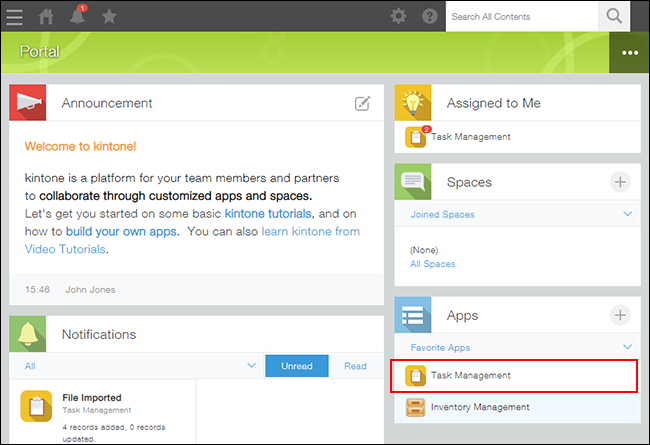650x445 pixels.
Task: Open the portal options ellipsis menu
Action: pyautogui.click(x=629, y=52)
